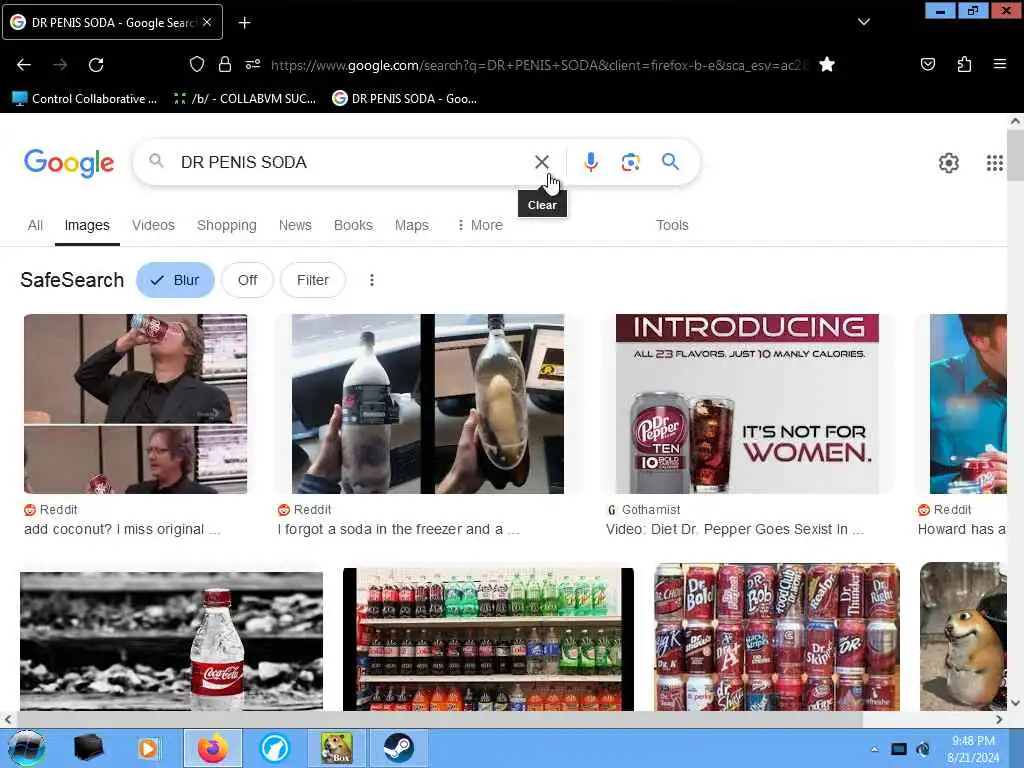Click the Gothamist source label

(x=650, y=510)
